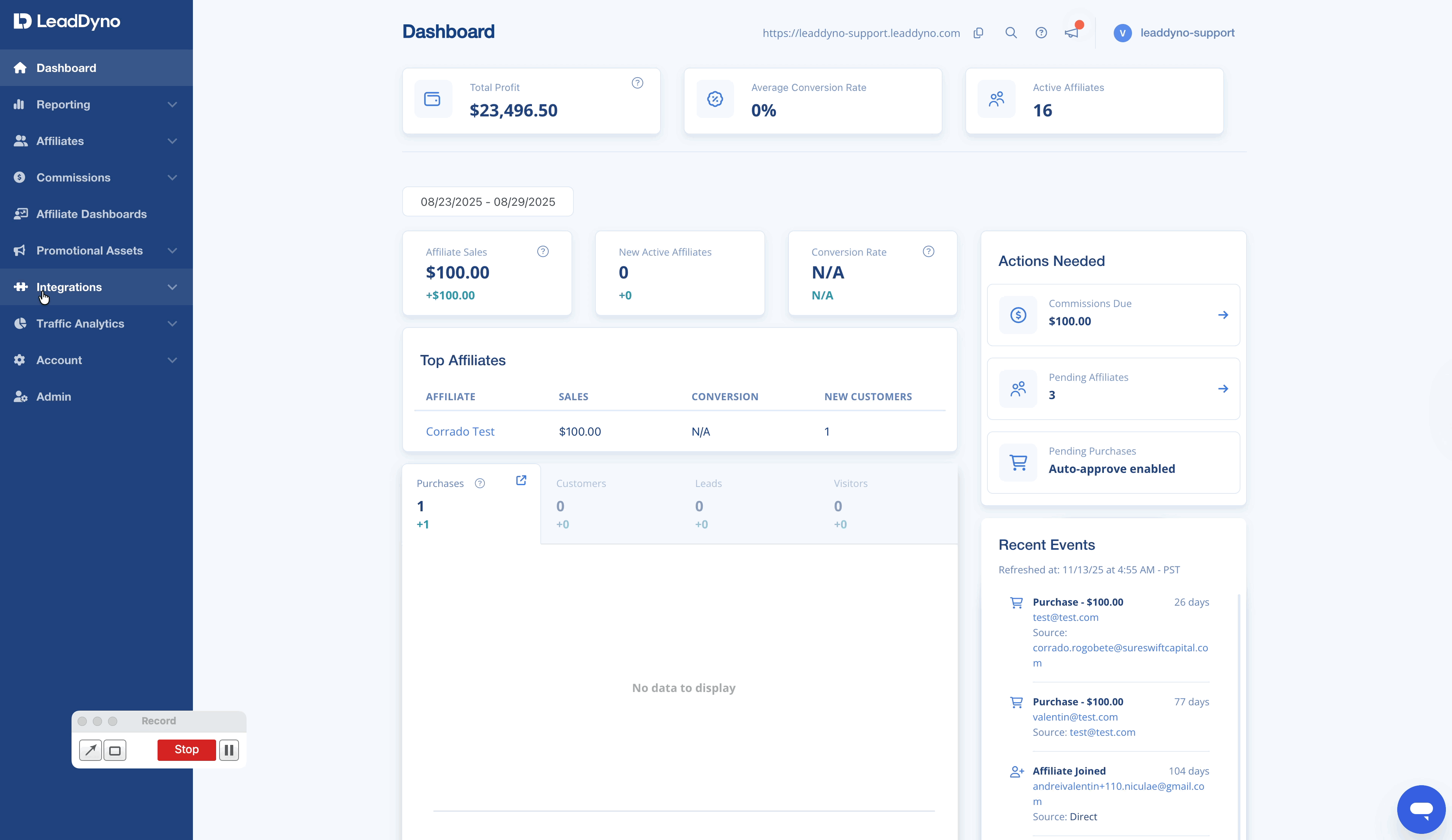Open help via header question mark icon
1452x840 pixels.
(1041, 33)
